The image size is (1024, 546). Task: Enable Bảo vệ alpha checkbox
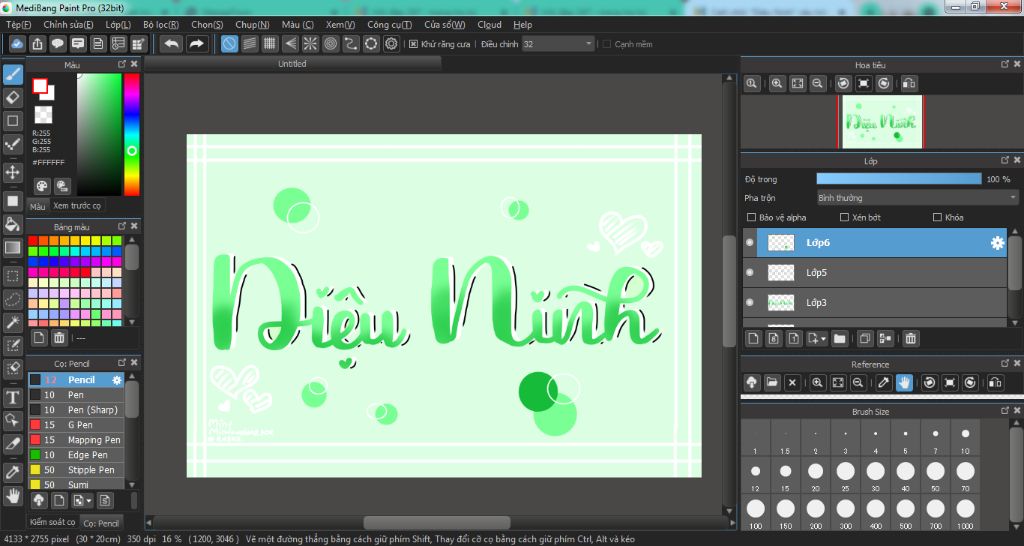pyautogui.click(x=750, y=217)
